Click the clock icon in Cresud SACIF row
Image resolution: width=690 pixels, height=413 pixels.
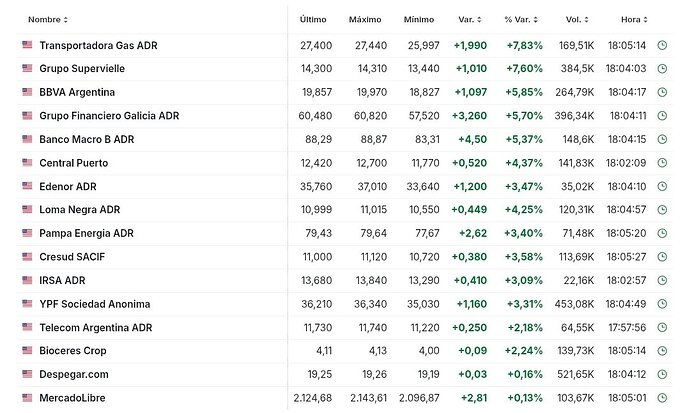(662, 257)
